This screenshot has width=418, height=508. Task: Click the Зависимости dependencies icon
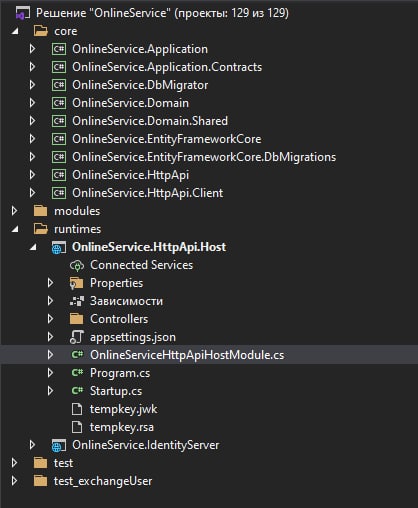pyautogui.click(x=77, y=301)
